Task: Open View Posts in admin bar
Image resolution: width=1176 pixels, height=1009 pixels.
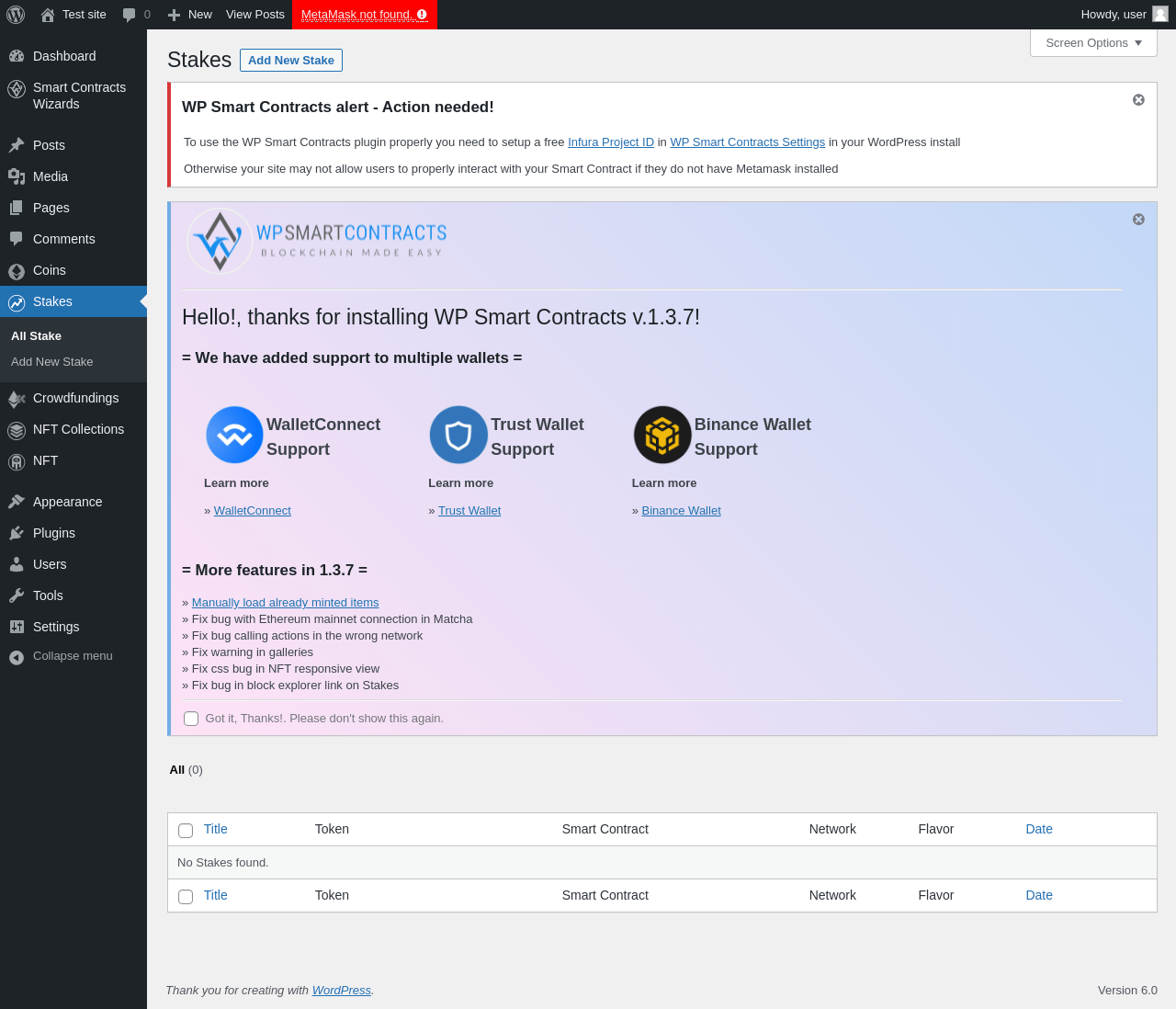Action: pyautogui.click(x=255, y=15)
